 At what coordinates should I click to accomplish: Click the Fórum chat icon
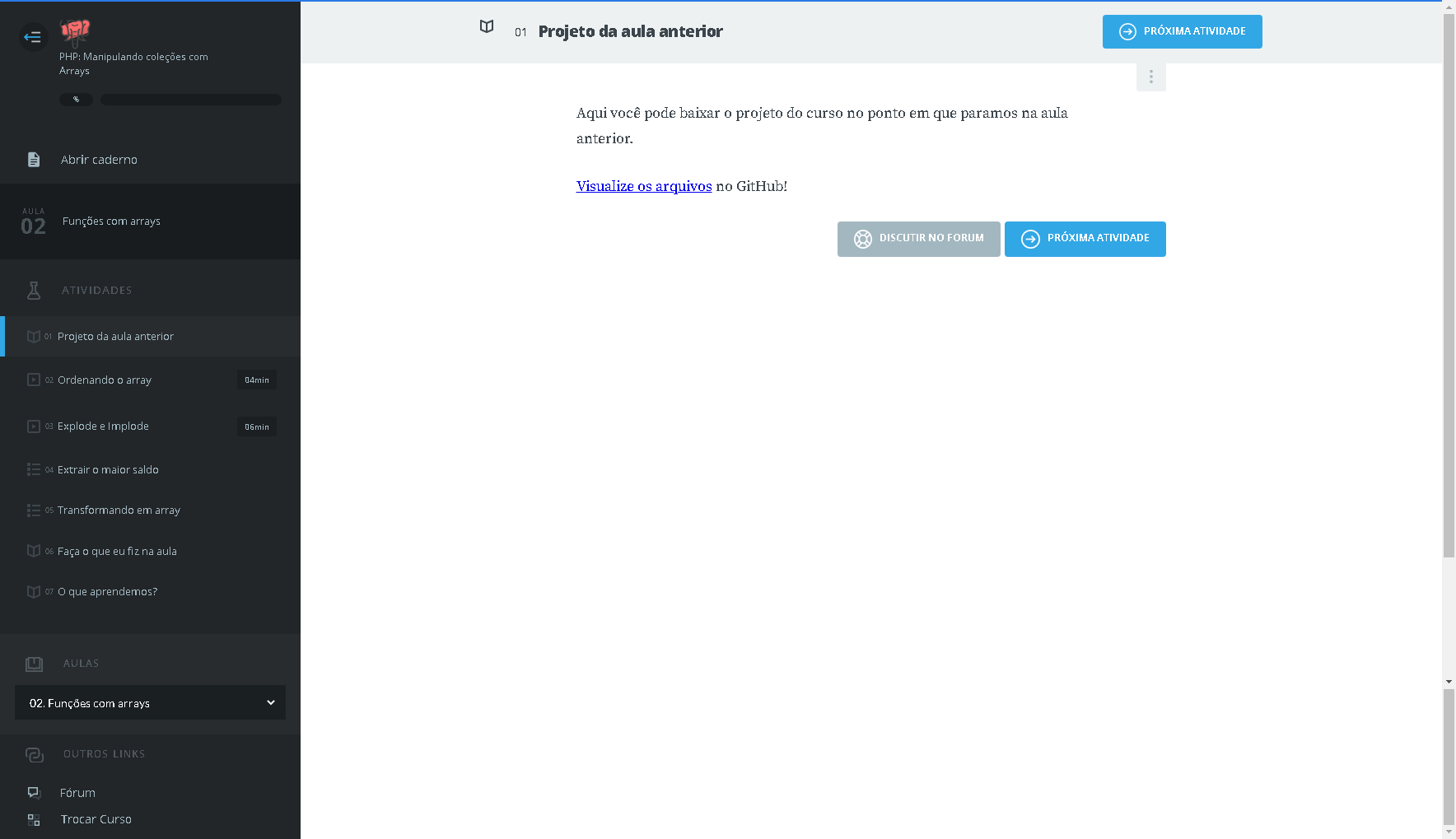tap(34, 793)
